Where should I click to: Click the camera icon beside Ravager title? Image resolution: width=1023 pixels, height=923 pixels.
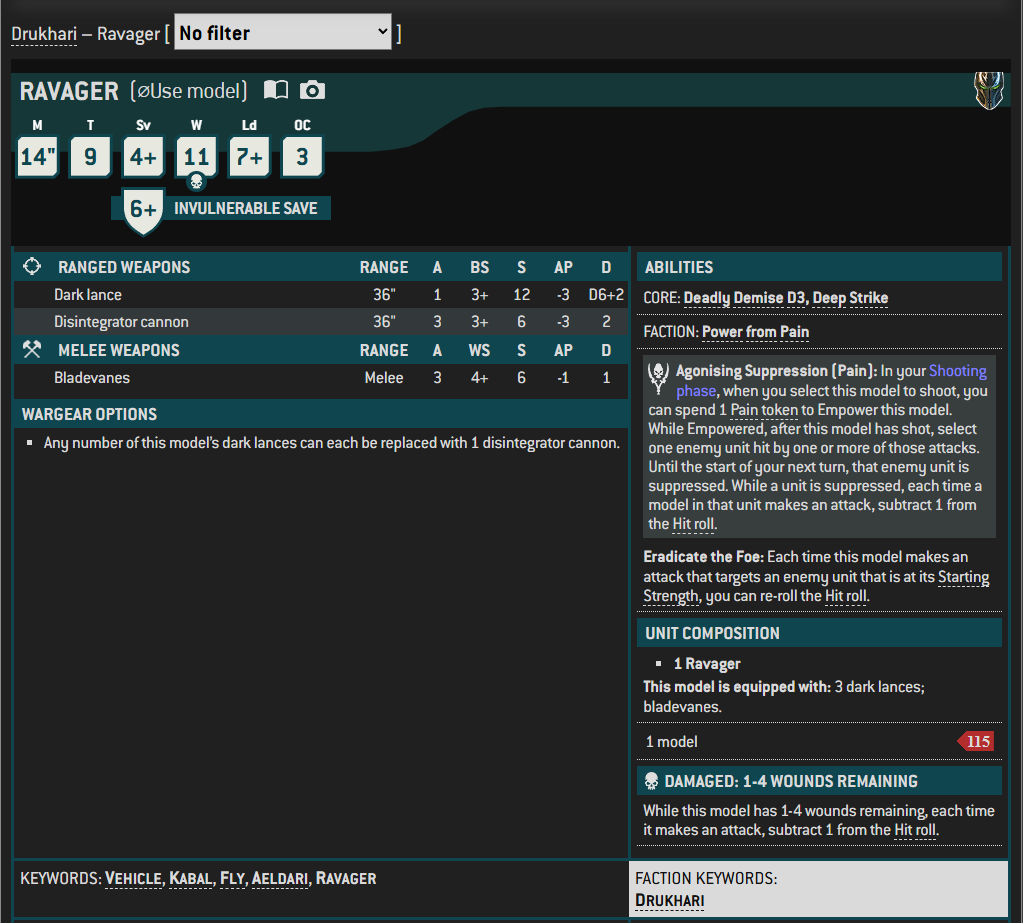coord(313,90)
